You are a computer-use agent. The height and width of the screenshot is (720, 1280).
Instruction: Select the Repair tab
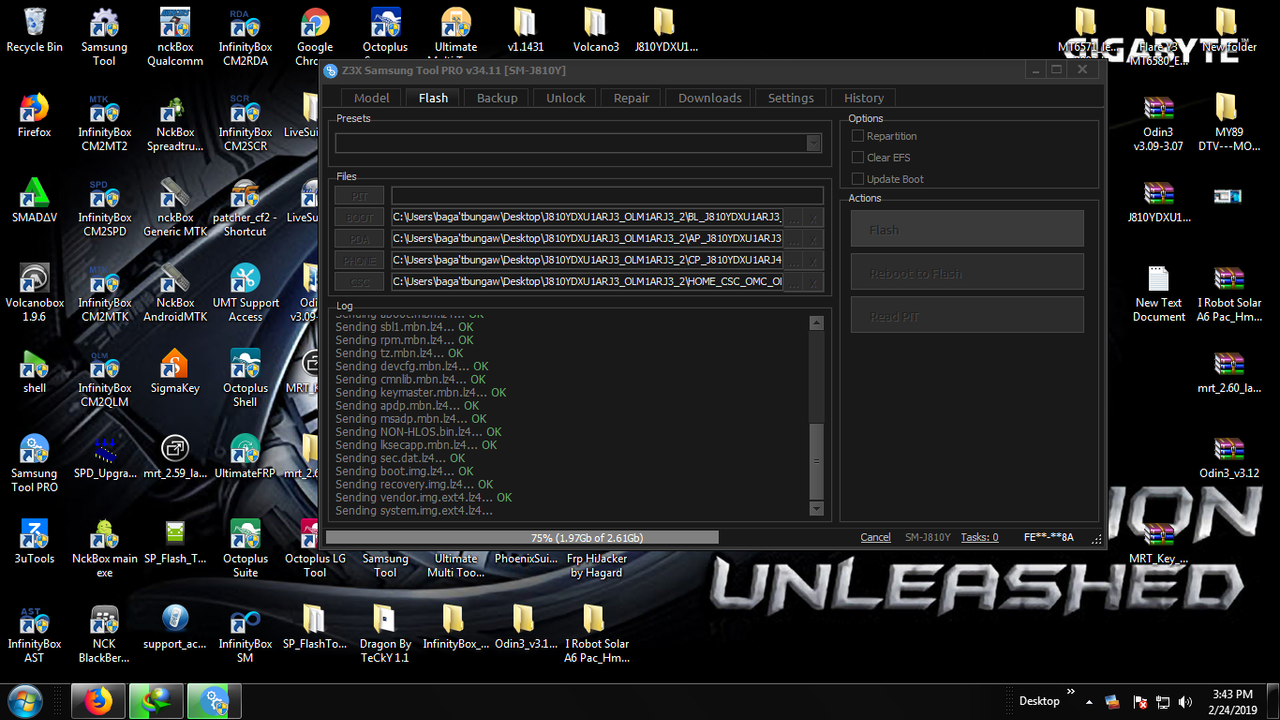pos(631,98)
